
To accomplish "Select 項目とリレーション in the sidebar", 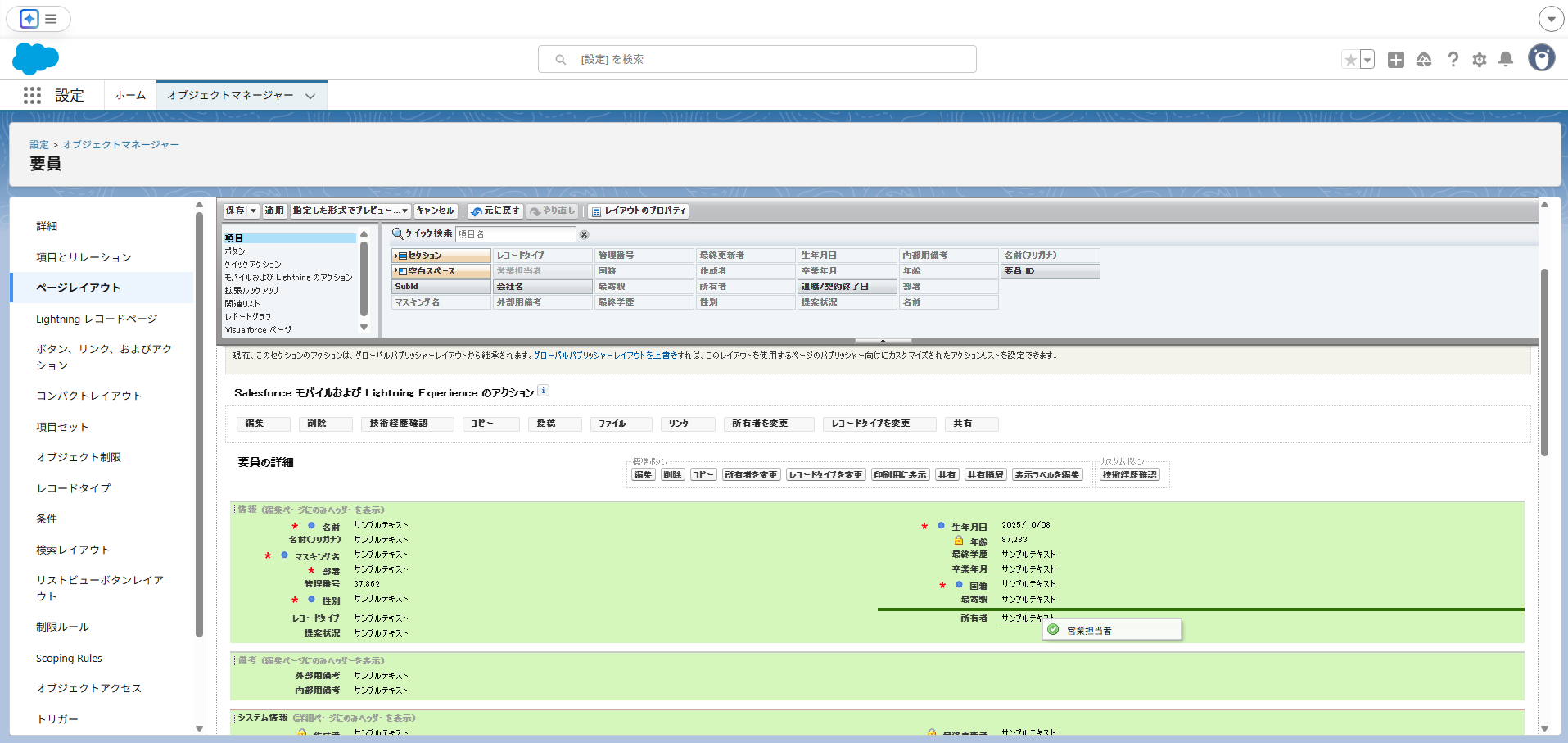I will tap(84, 257).
